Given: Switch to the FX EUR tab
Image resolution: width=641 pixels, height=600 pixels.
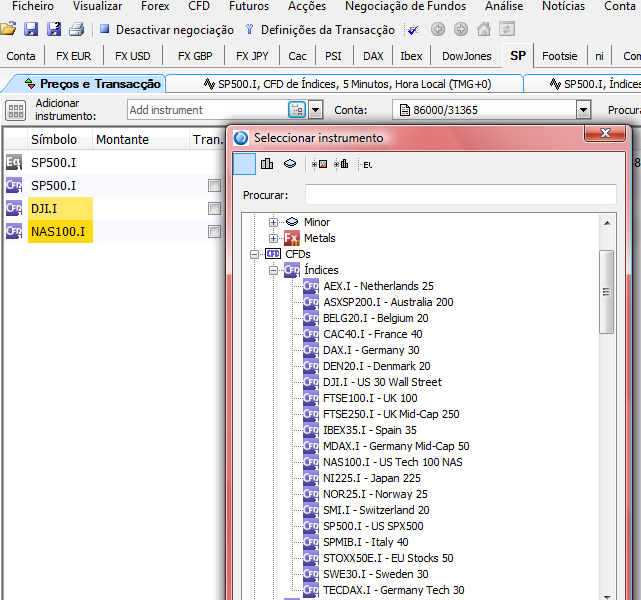Looking at the screenshot, I should 74,56.
